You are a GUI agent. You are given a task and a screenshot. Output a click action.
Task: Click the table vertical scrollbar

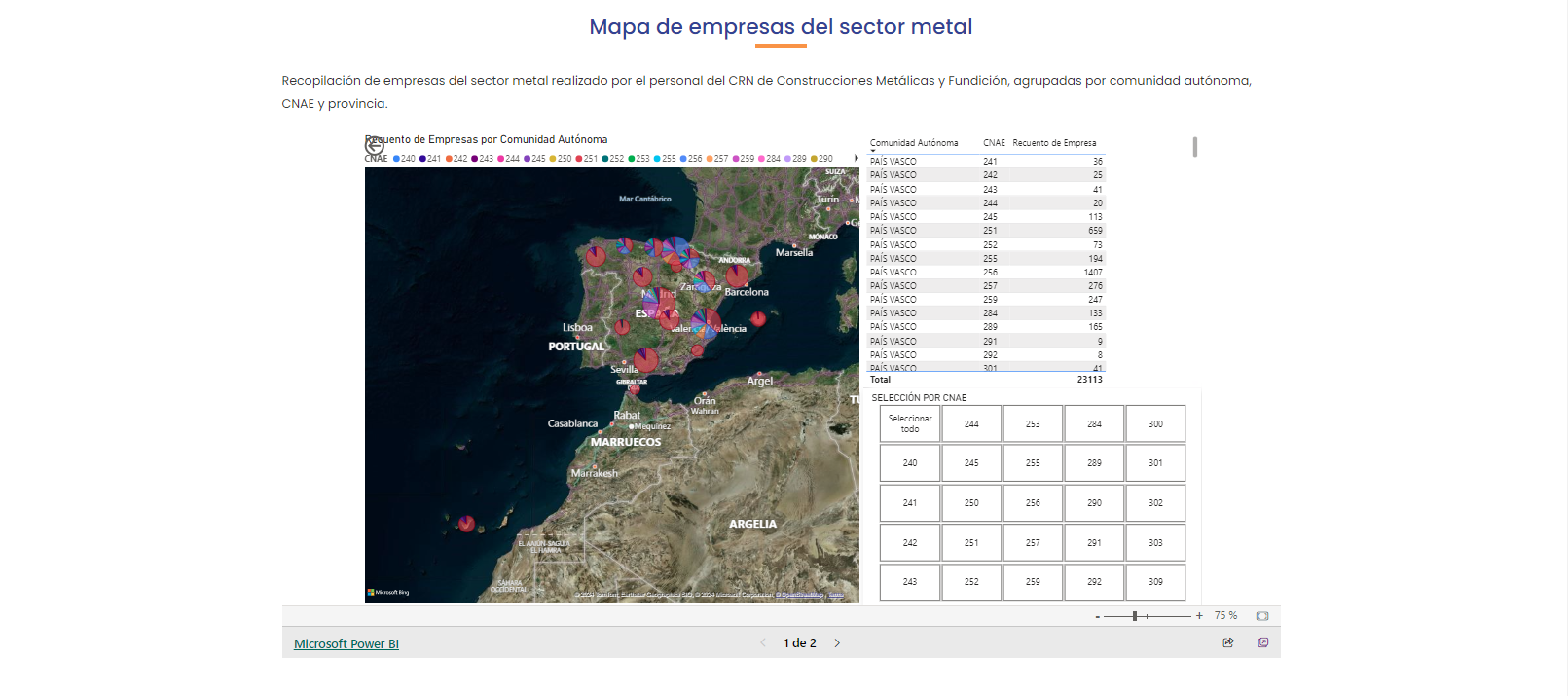click(x=1194, y=147)
